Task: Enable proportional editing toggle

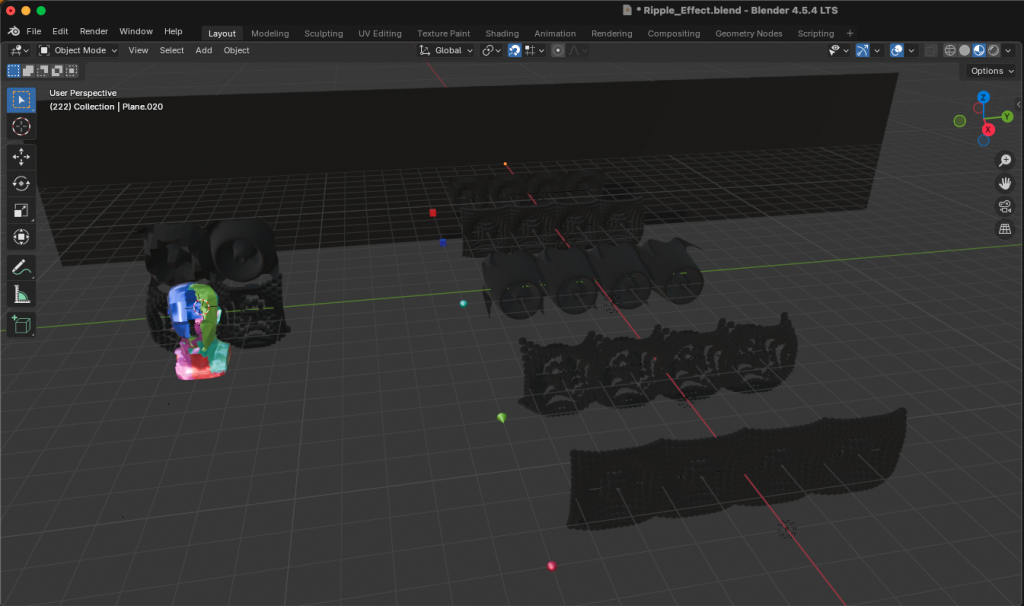Action: coord(558,50)
